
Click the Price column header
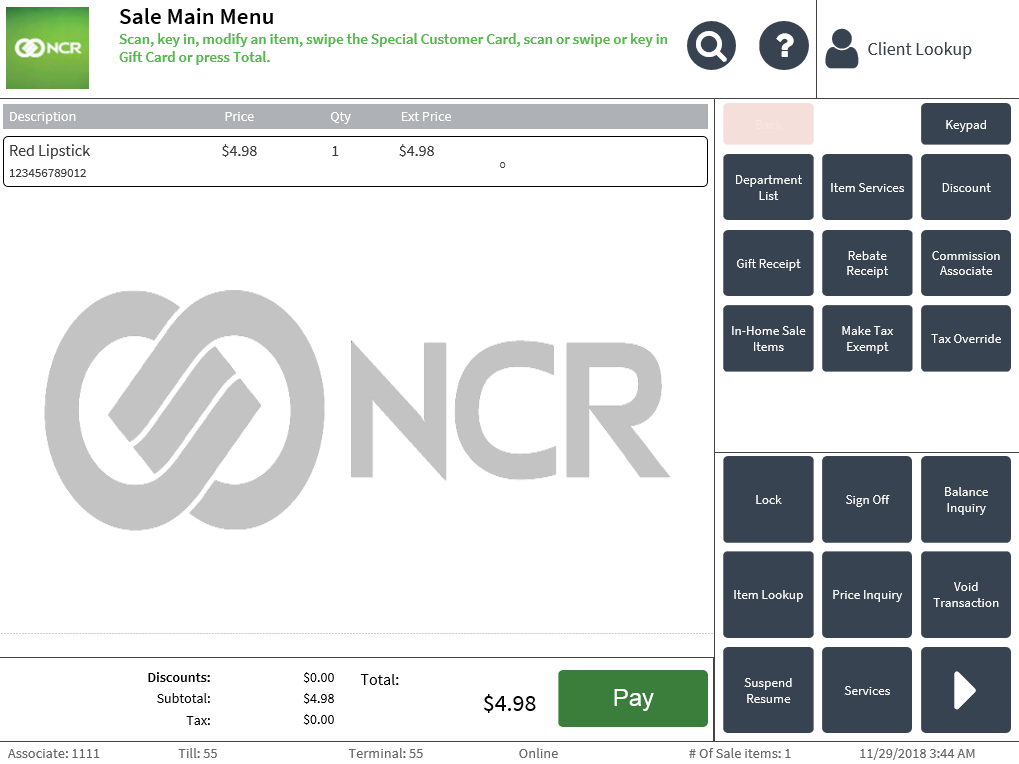pos(239,116)
